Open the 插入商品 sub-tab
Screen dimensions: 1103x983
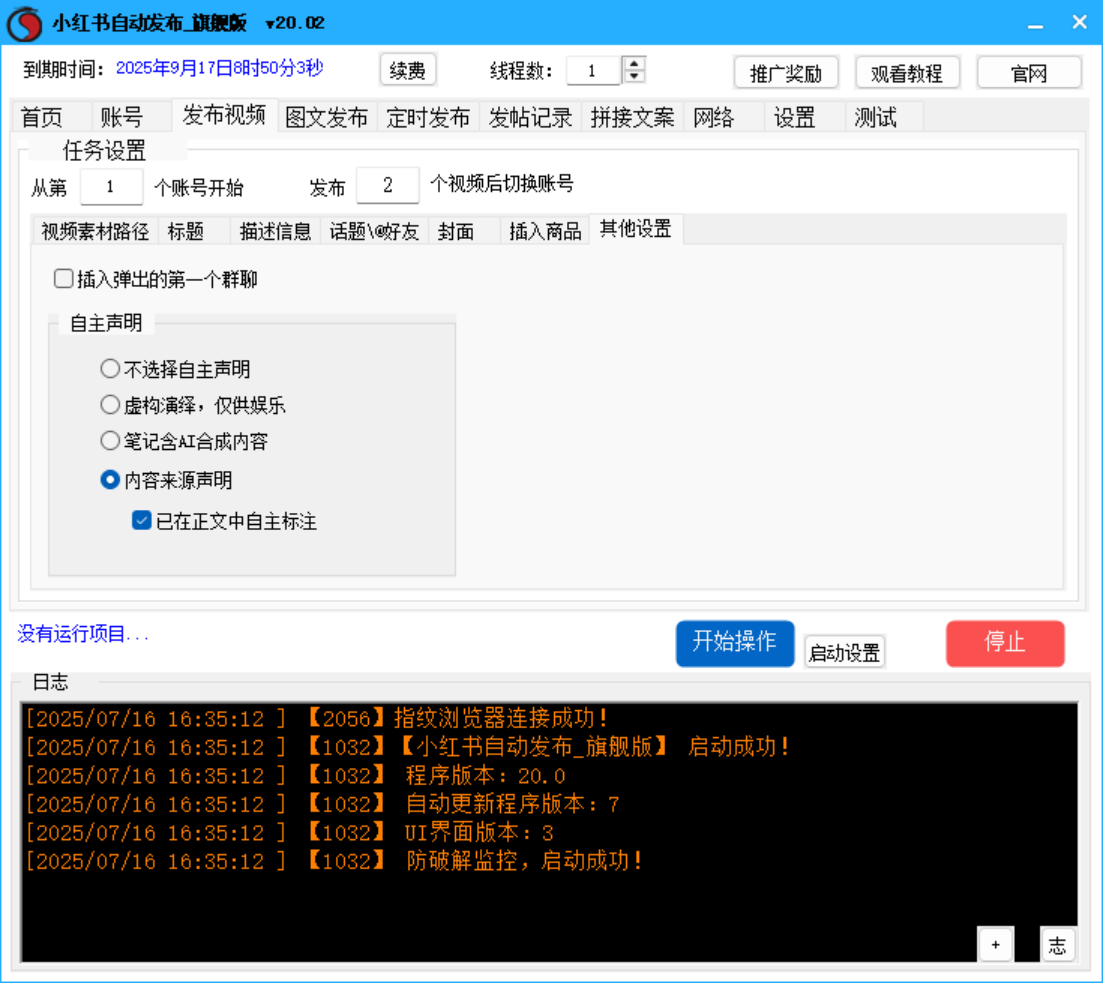coord(545,231)
